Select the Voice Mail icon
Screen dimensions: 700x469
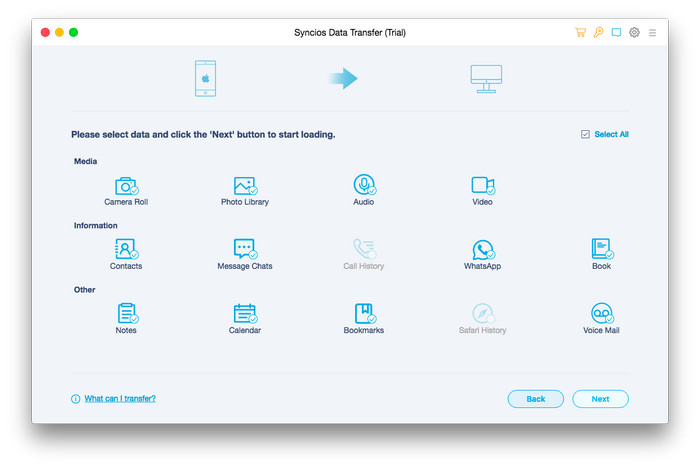pyautogui.click(x=602, y=313)
